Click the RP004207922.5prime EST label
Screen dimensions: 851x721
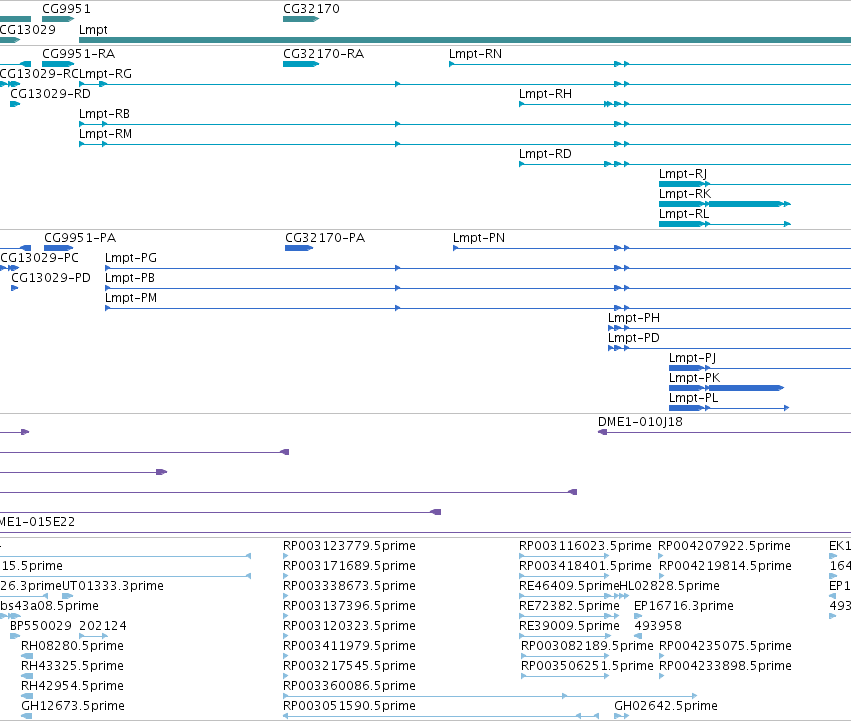[724, 546]
